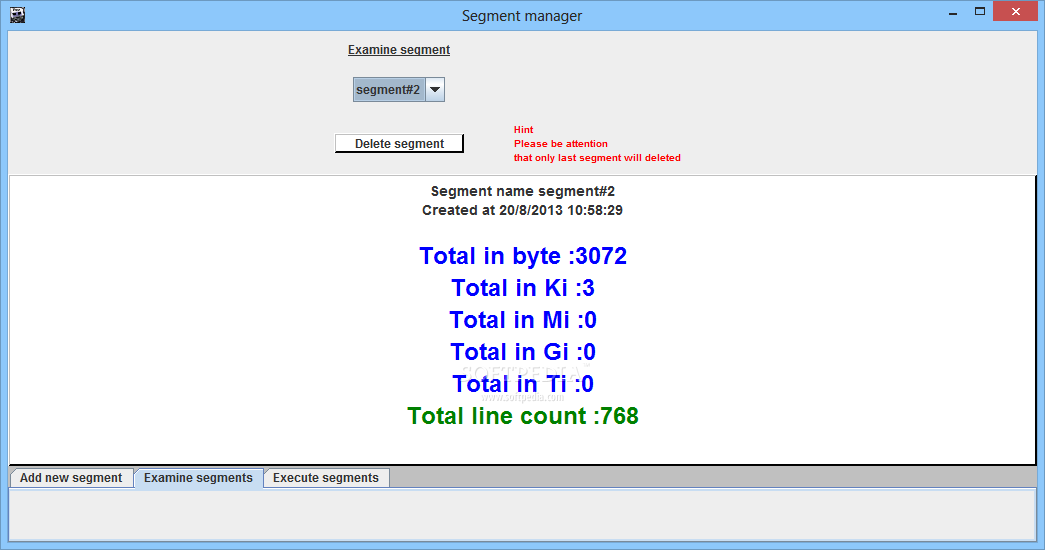Minimize the Segment manager window

(x=953, y=13)
